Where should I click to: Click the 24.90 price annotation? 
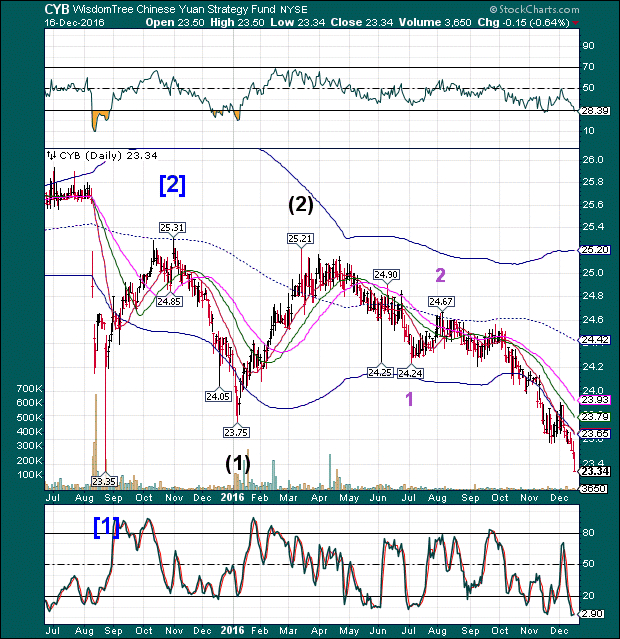click(x=386, y=274)
